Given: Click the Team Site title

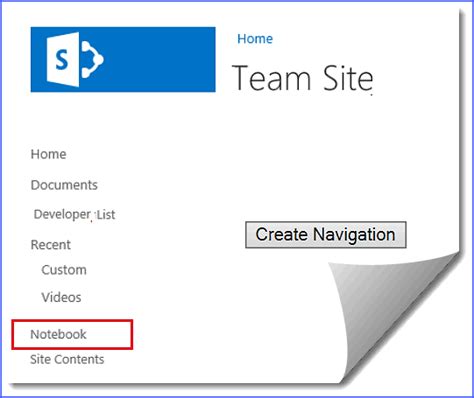Looking at the screenshot, I should pos(302,78).
